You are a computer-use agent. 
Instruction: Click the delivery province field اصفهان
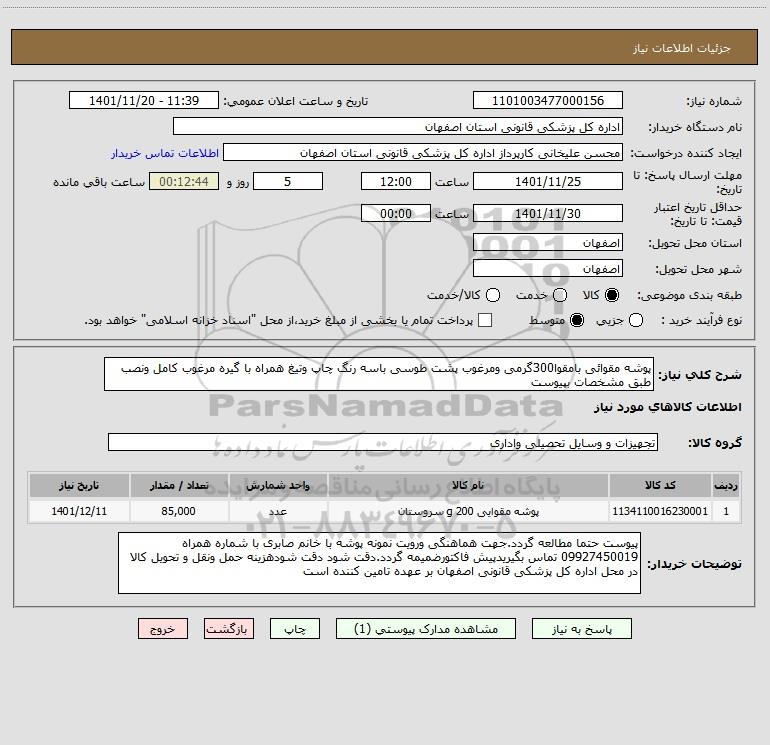pos(548,243)
